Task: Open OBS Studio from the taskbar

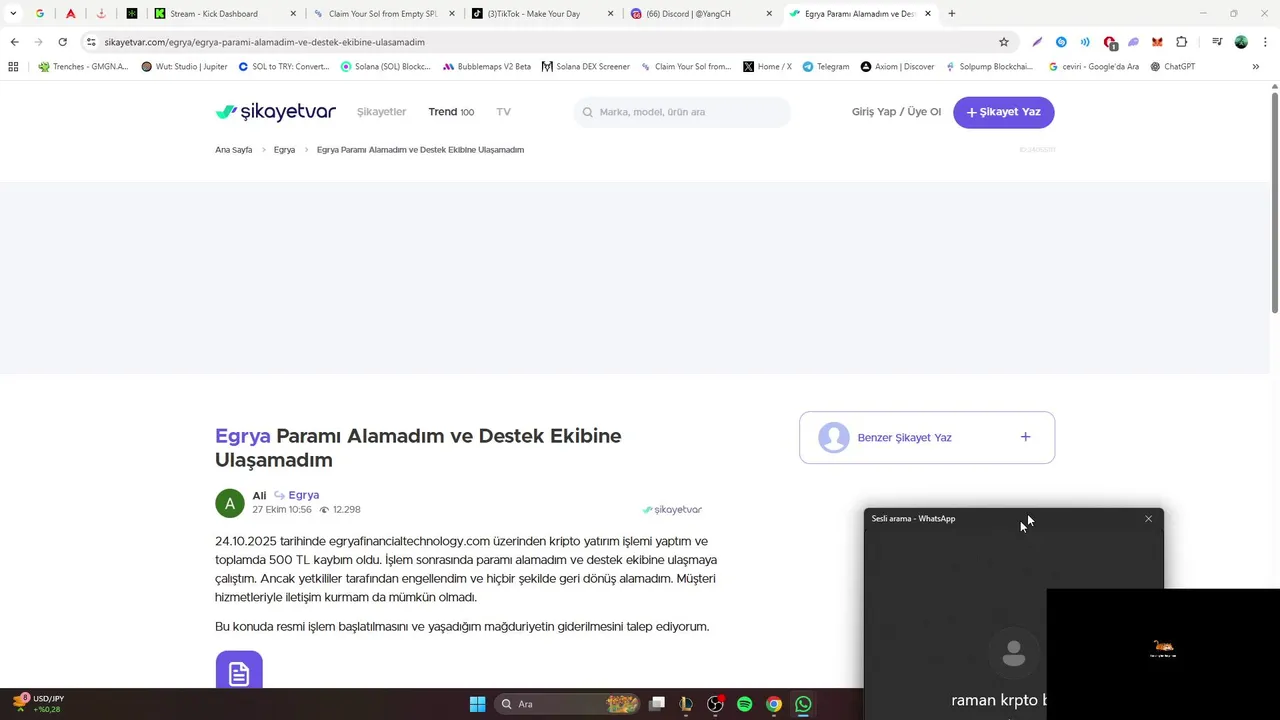Action: click(715, 704)
